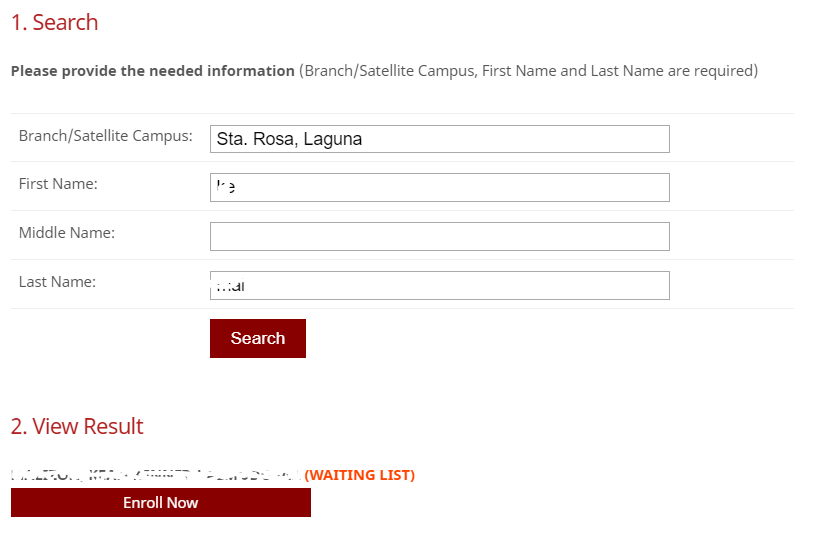Click the "2. View Result" heading
814x537 pixels.
77,426
